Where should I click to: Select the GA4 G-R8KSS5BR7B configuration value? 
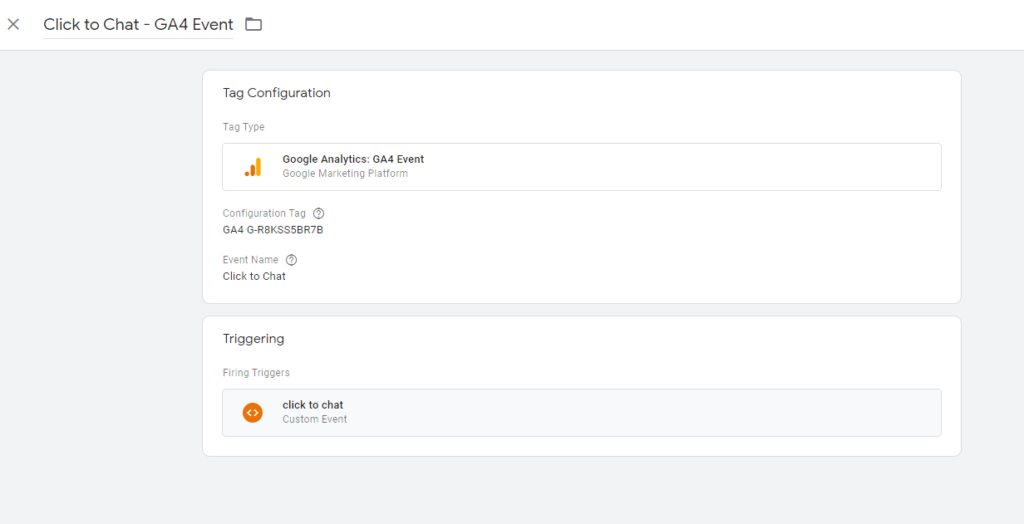272,230
